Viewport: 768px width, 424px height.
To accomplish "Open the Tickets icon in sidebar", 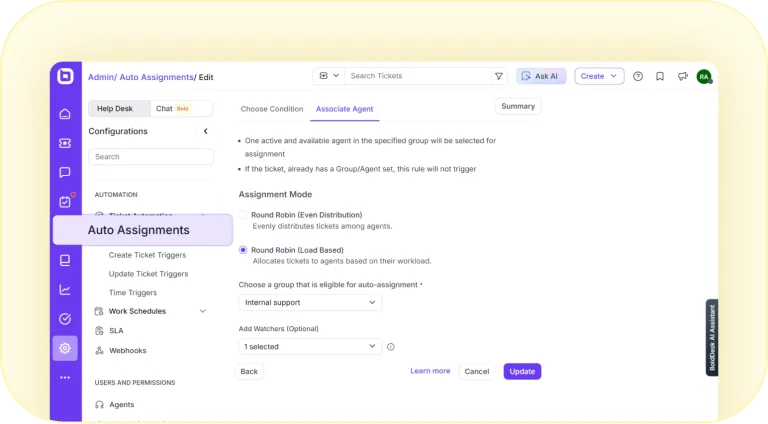I will click(x=65, y=143).
